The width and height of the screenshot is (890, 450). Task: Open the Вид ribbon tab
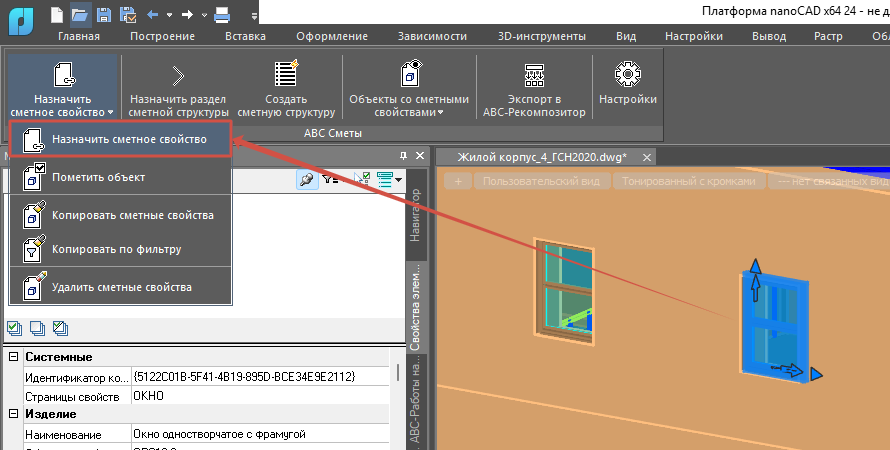(x=626, y=36)
